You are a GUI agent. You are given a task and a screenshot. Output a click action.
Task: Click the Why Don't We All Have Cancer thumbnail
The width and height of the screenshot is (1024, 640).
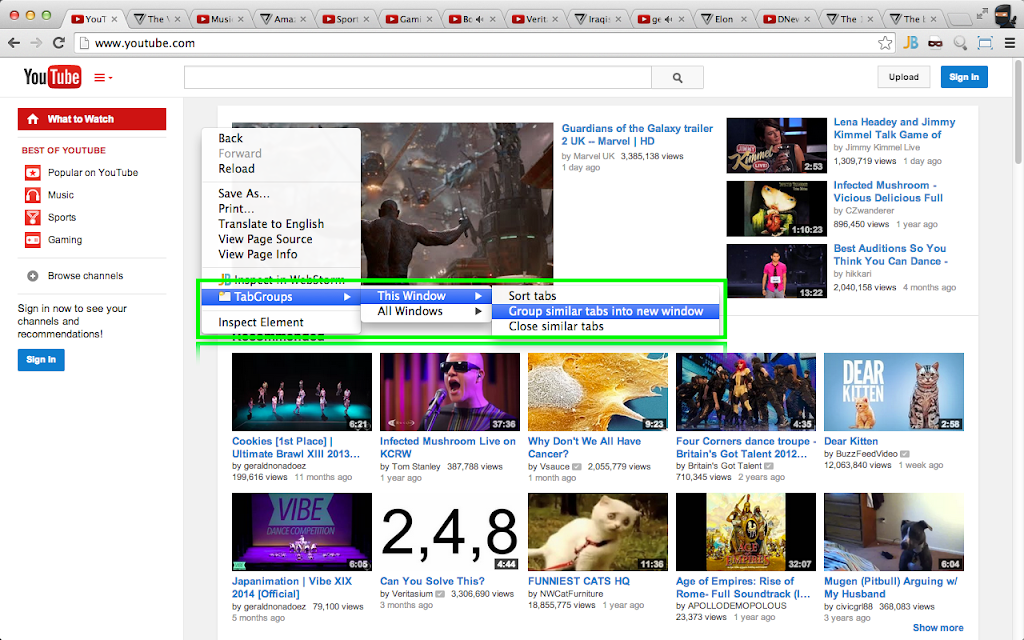pos(598,392)
